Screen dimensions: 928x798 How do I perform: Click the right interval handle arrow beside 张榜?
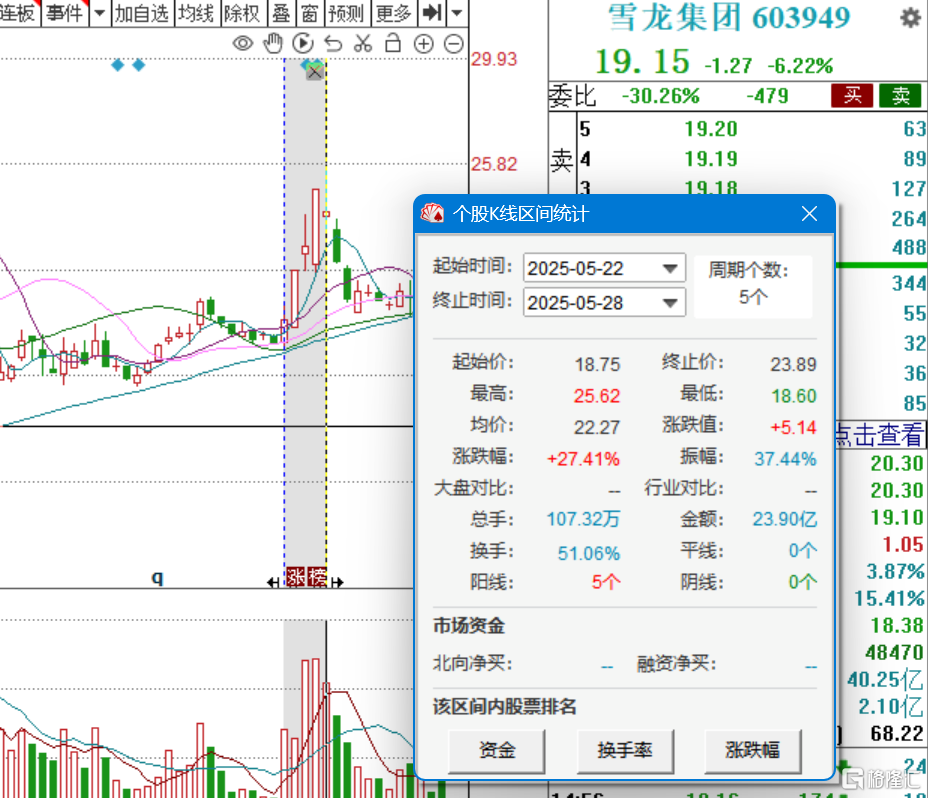[337, 583]
